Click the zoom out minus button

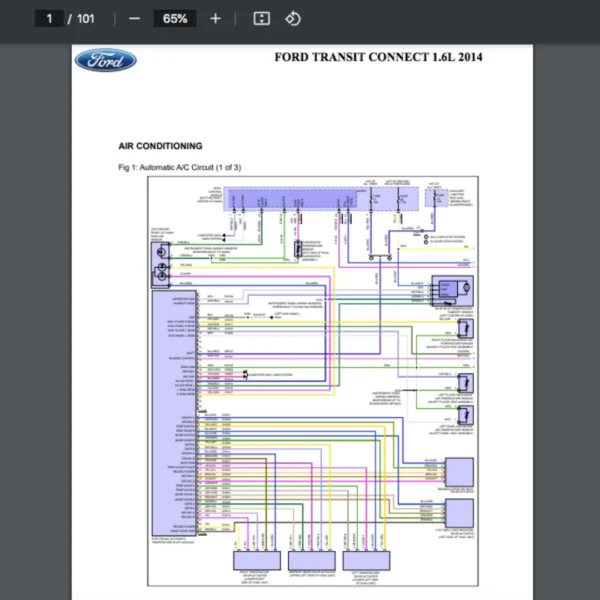[134, 19]
